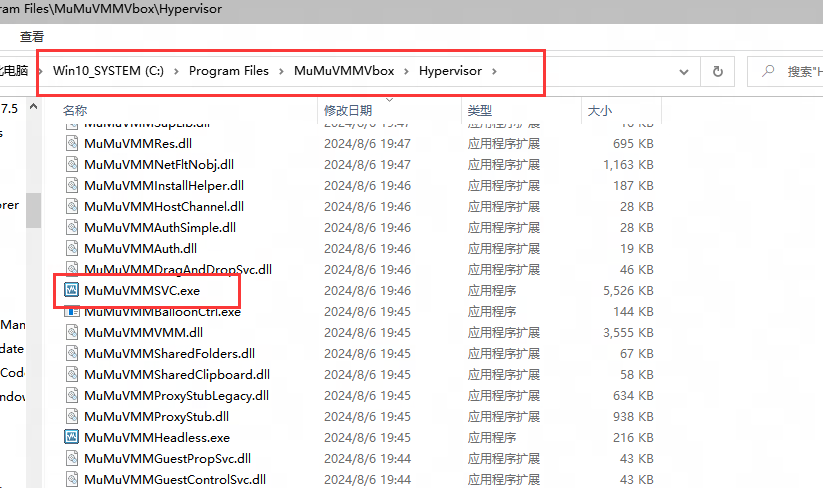
Task: Sort files by 大小 column
Action: [600, 111]
